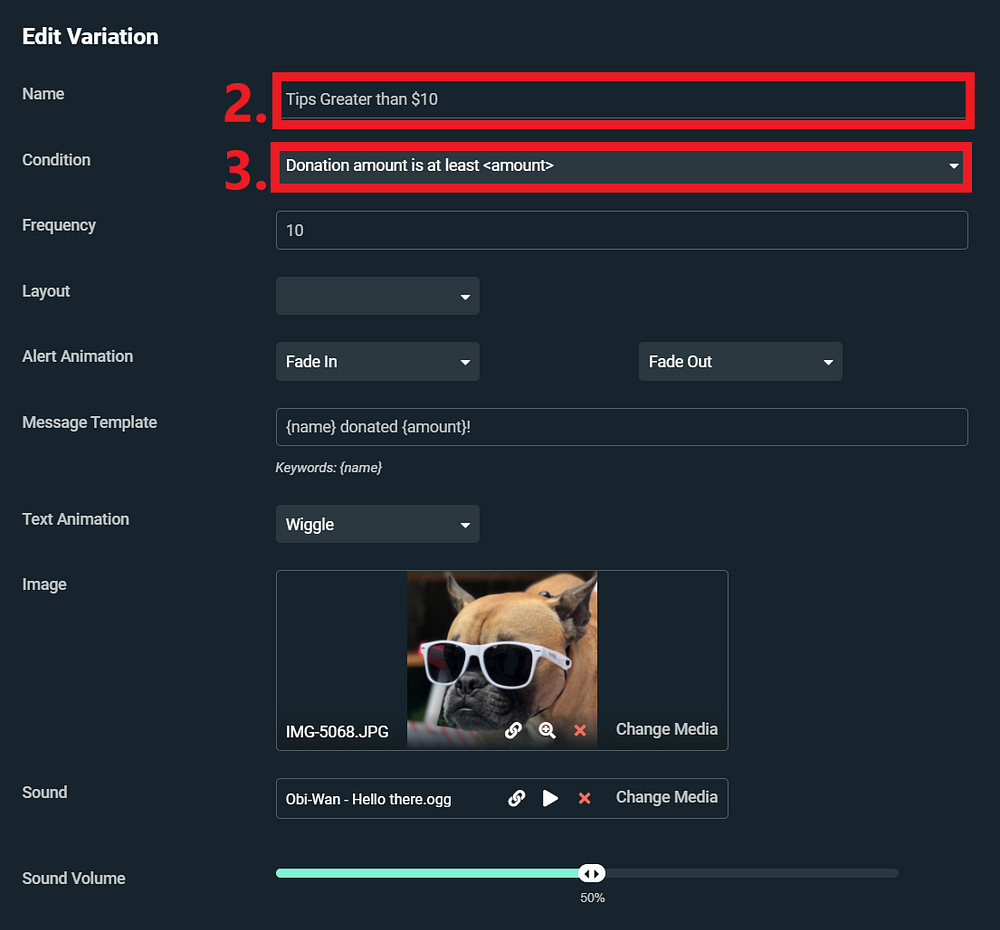This screenshot has width=1000, height=930.
Task: Open the Wiggle text animation dropdown
Action: coord(378,524)
